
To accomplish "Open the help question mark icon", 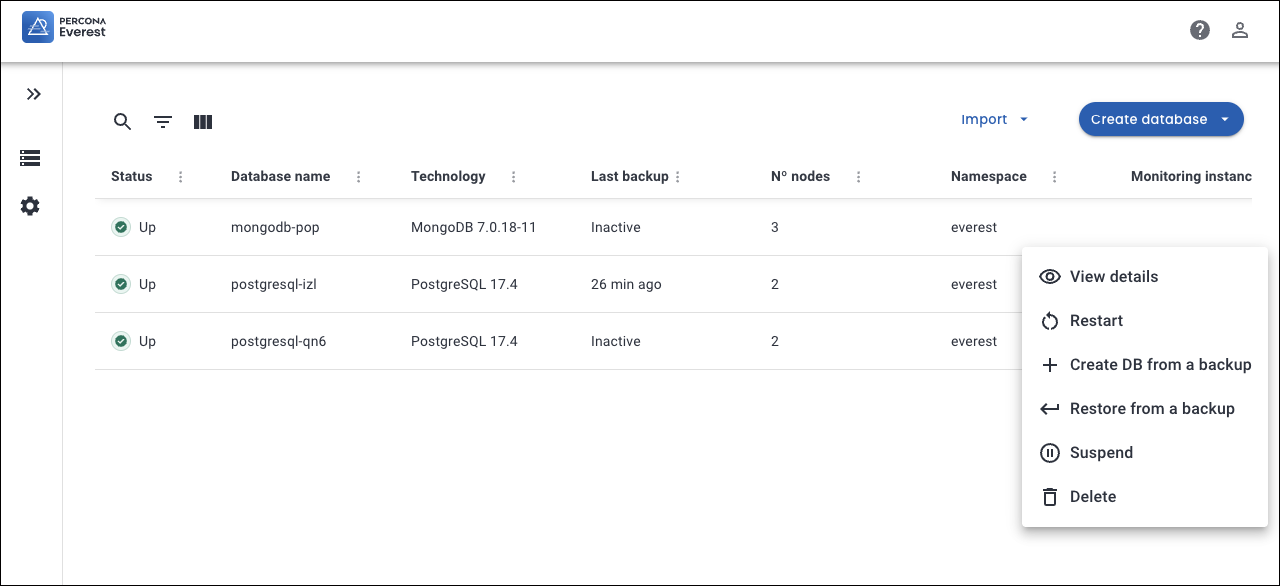I will (x=1200, y=30).
